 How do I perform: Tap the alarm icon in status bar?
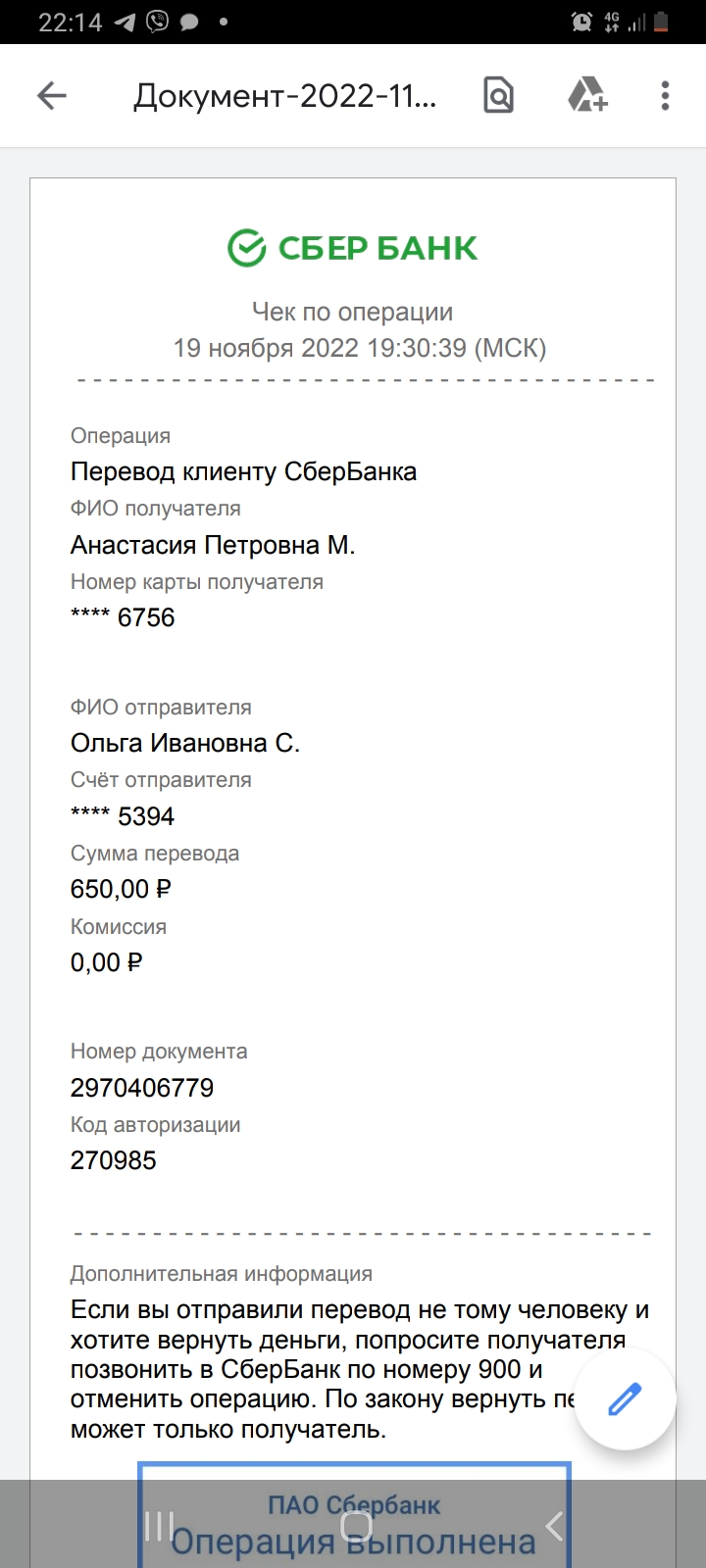tap(581, 22)
